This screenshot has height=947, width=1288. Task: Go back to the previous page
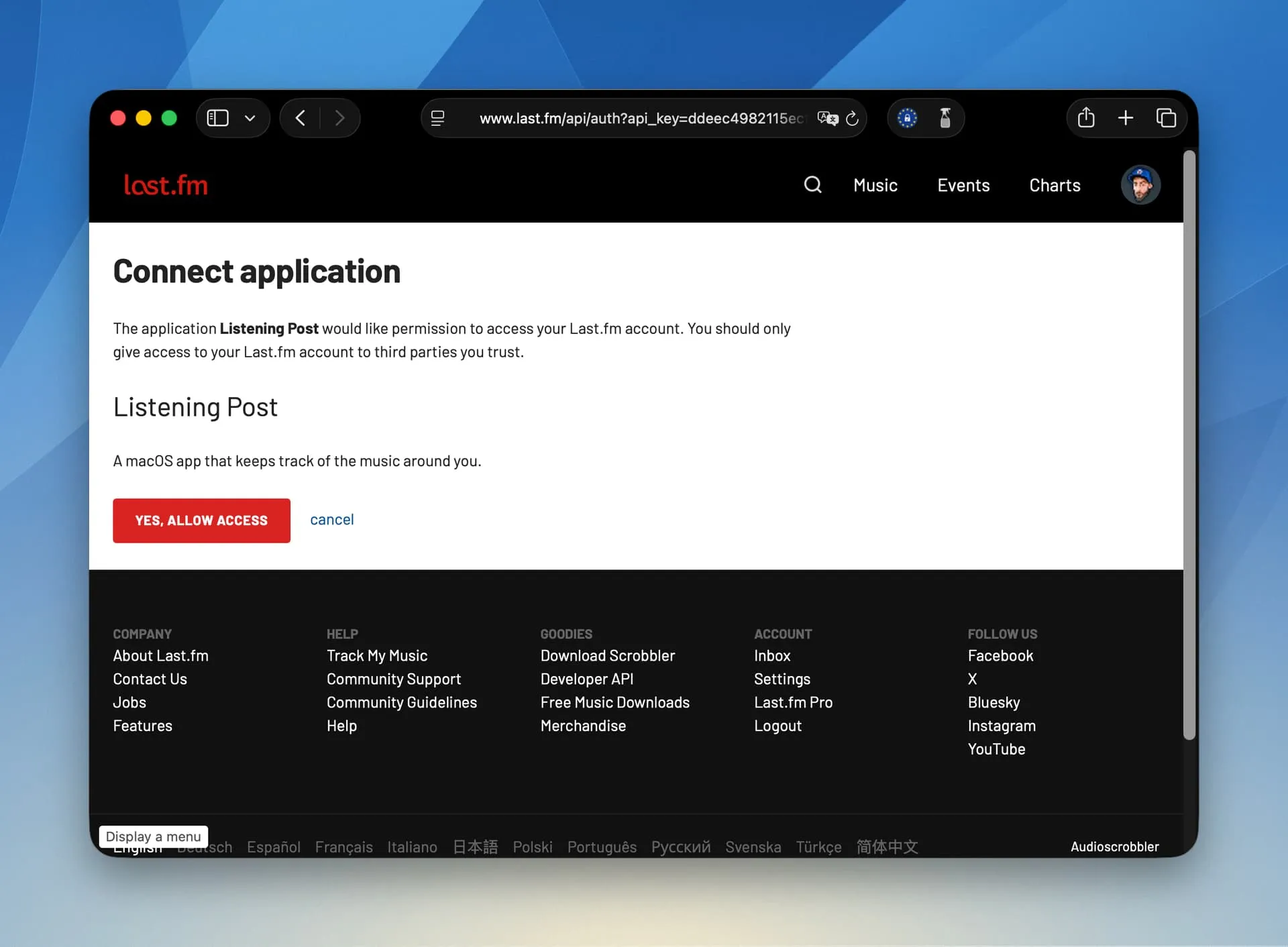coord(301,118)
